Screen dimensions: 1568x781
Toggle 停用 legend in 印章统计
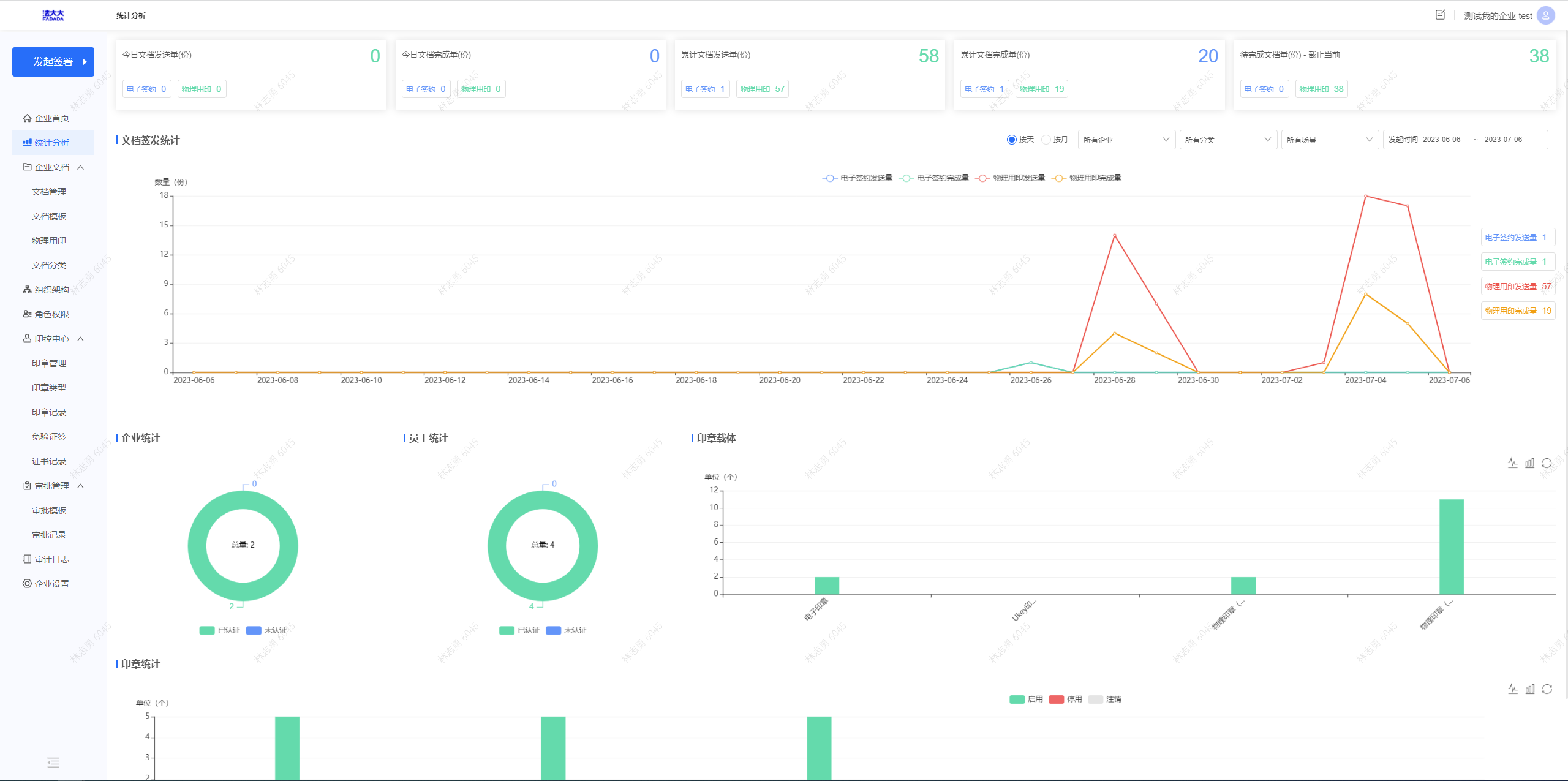point(1065,700)
